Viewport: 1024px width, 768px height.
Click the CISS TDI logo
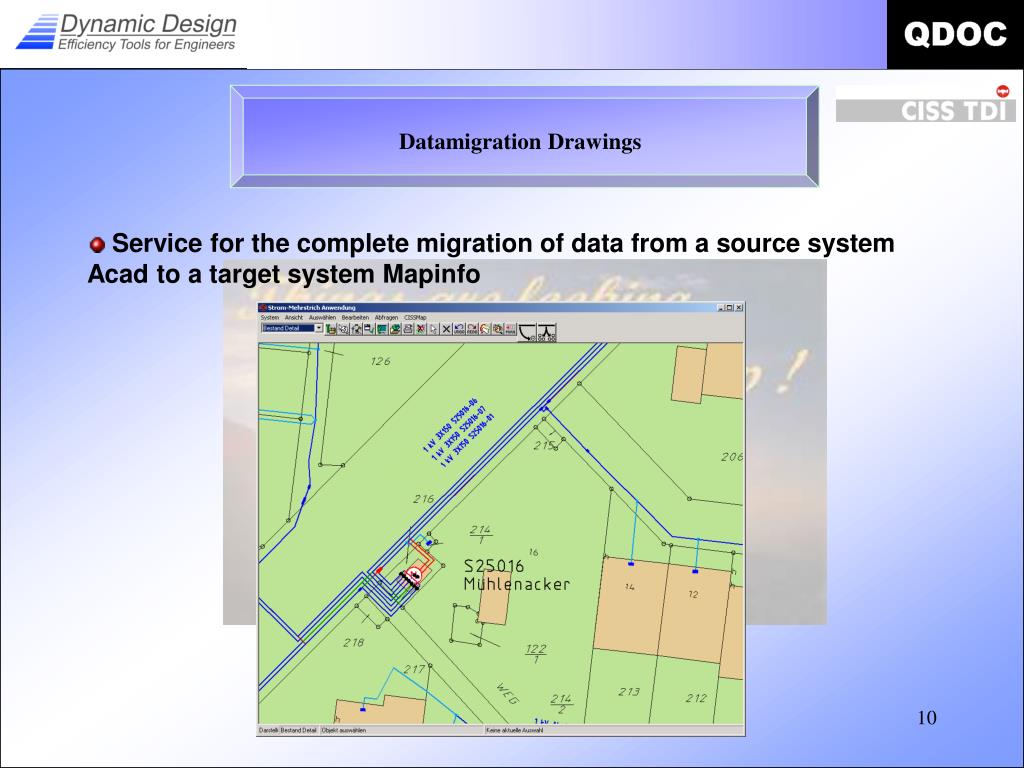pyautogui.click(x=925, y=104)
